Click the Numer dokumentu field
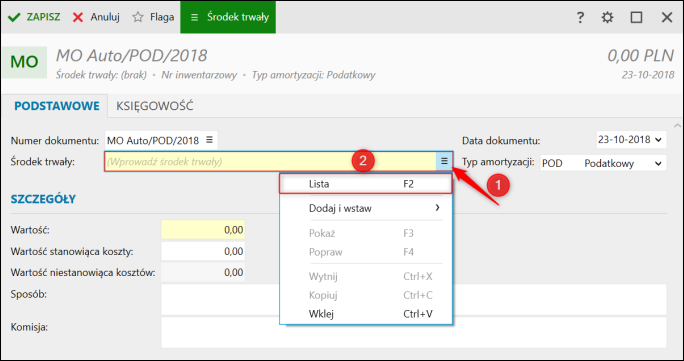The height and width of the screenshot is (361, 684). click(x=161, y=140)
